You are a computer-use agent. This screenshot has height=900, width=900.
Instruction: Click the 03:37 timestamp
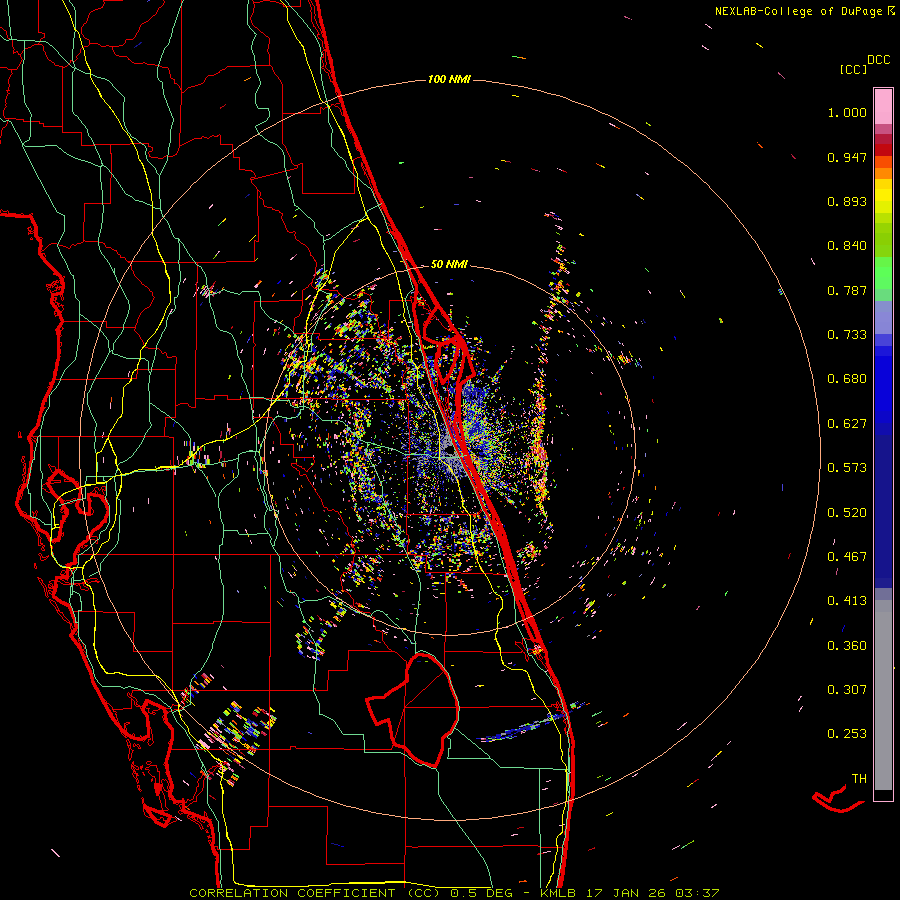[697, 893]
